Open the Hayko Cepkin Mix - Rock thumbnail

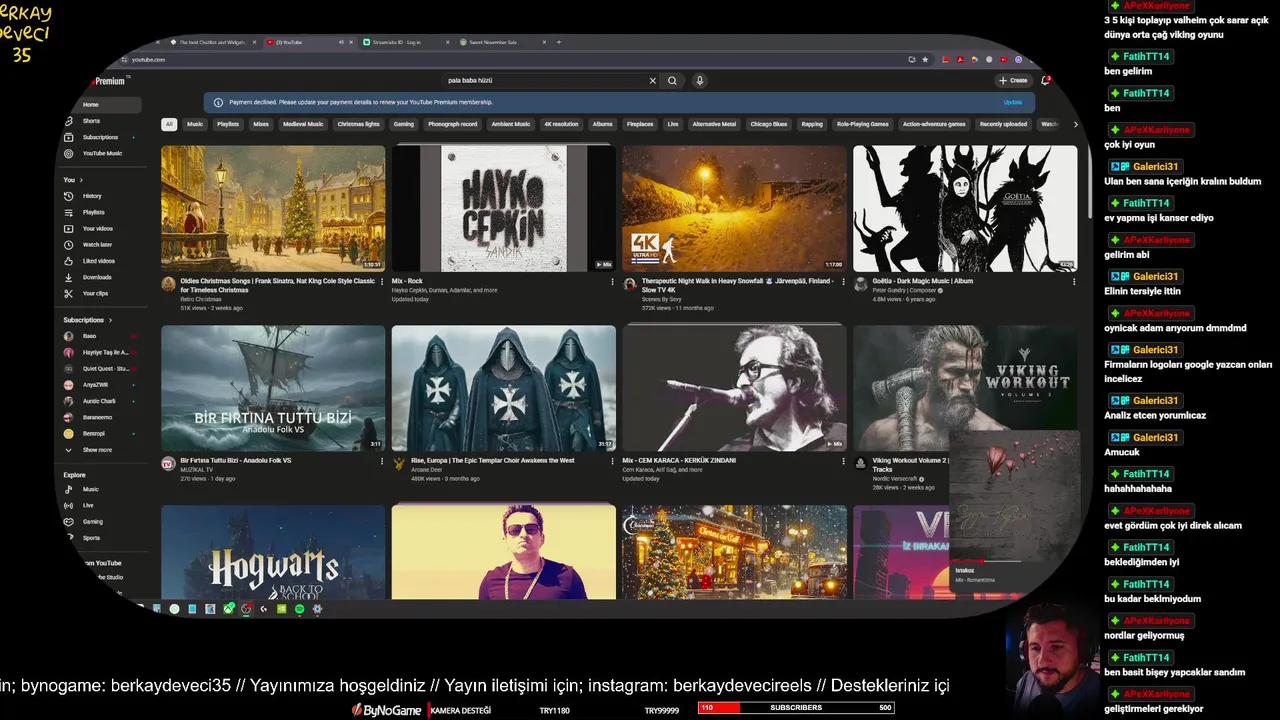pyautogui.click(x=504, y=208)
